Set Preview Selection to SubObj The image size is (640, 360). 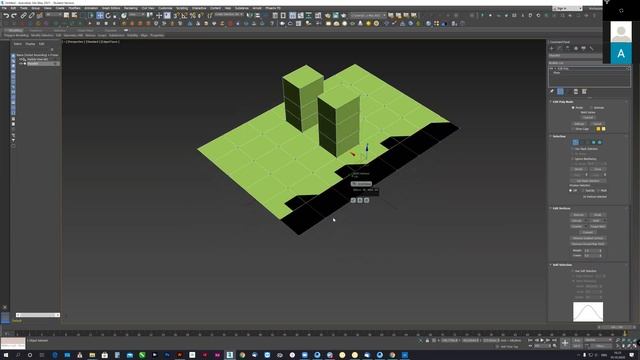coord(583,191)
